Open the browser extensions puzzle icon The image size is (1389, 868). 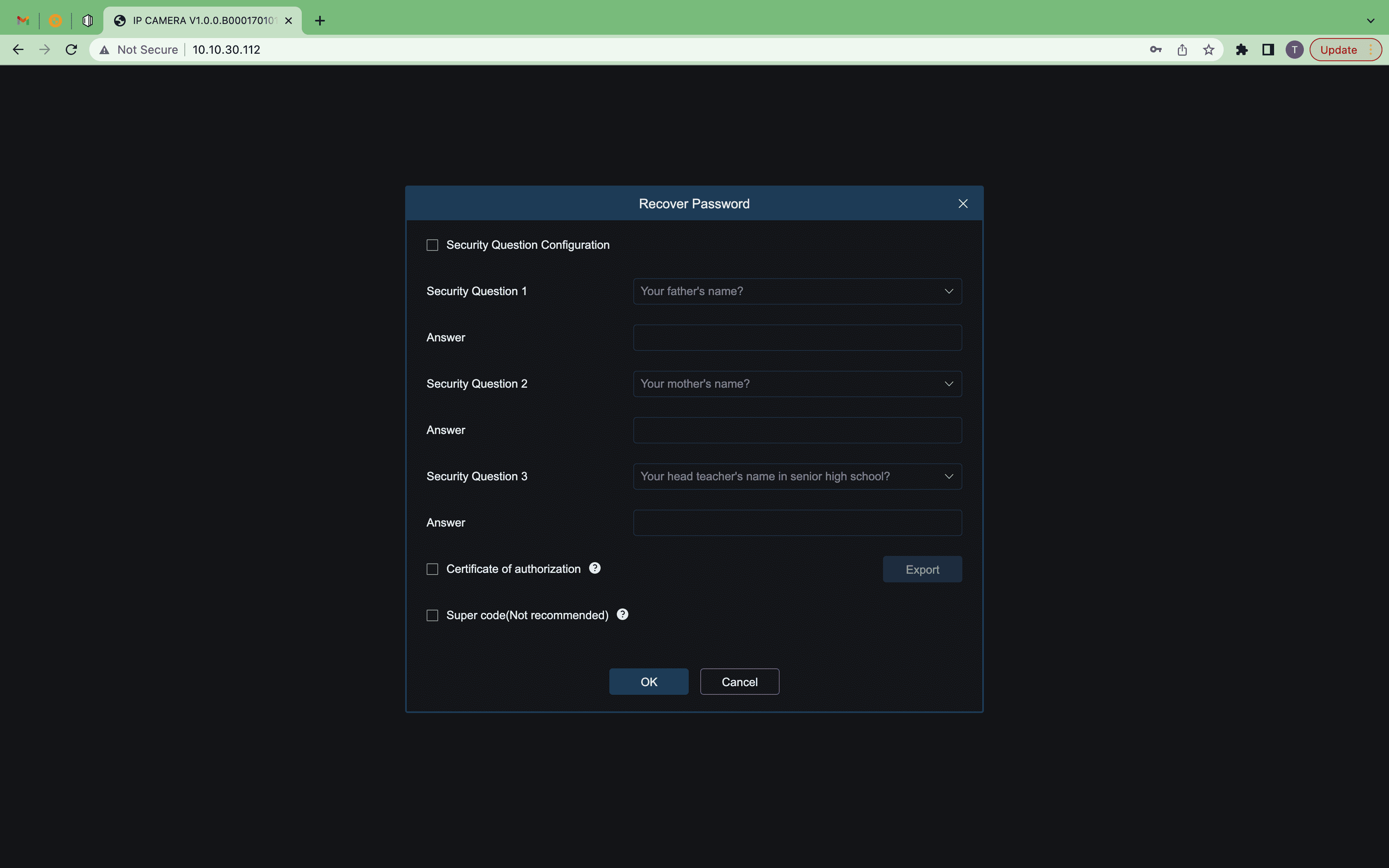[1241, 50]
